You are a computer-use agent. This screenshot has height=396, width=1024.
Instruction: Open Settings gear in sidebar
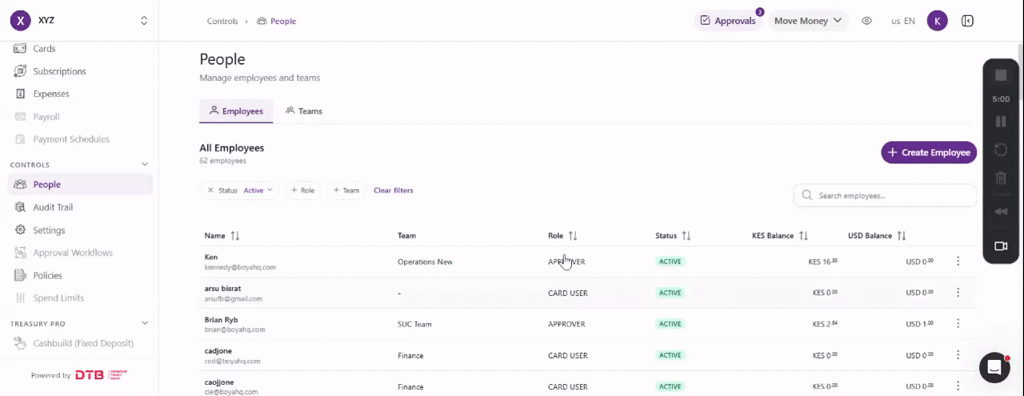pos(20,230)
